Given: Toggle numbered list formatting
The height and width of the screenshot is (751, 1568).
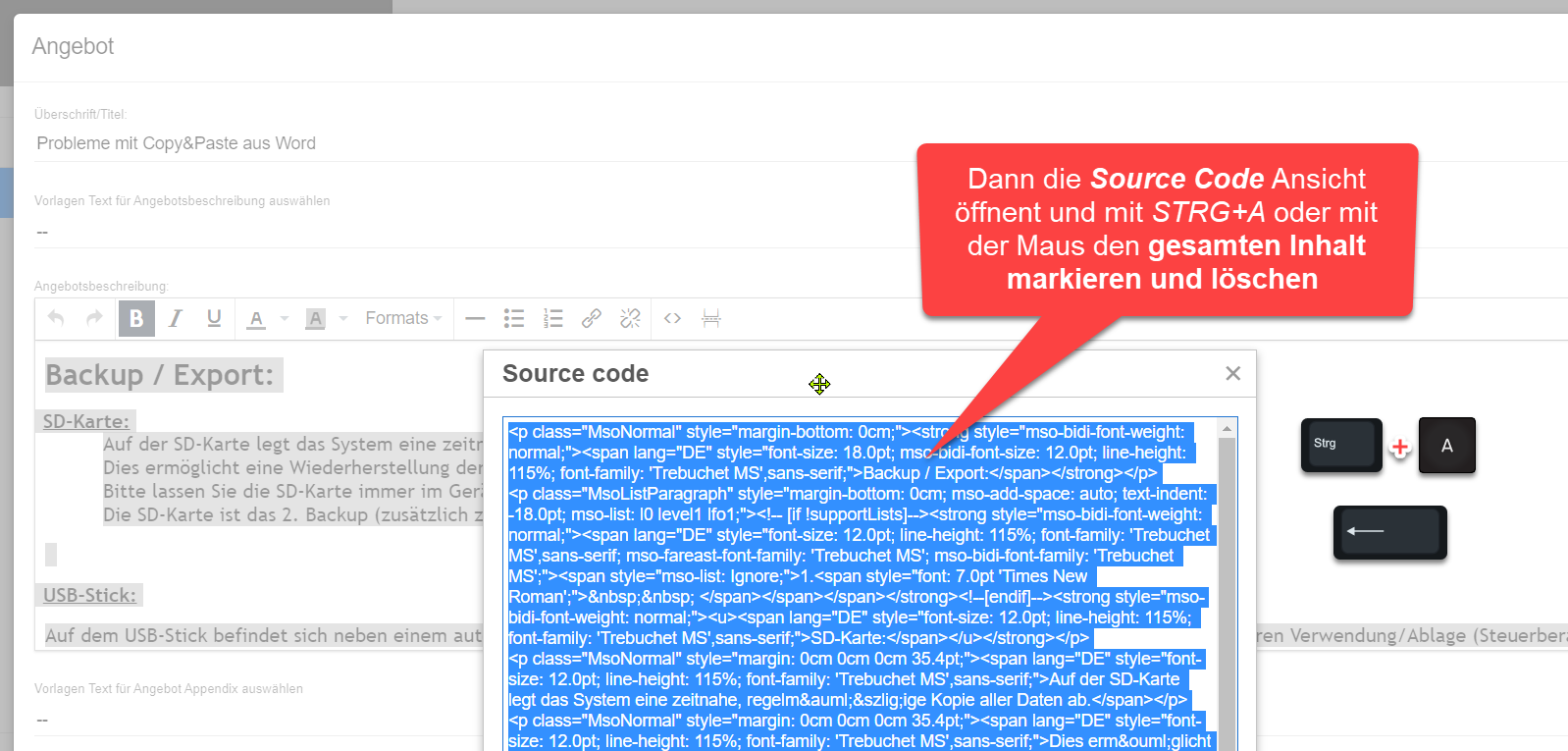Looking at the screenshot, I should coord(553,318).
